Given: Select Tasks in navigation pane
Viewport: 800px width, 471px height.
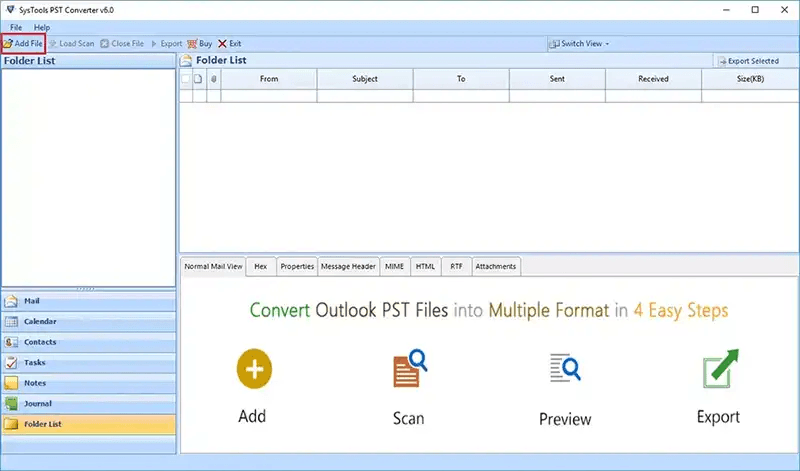Looking at the screenshot, I should (89, 363).
